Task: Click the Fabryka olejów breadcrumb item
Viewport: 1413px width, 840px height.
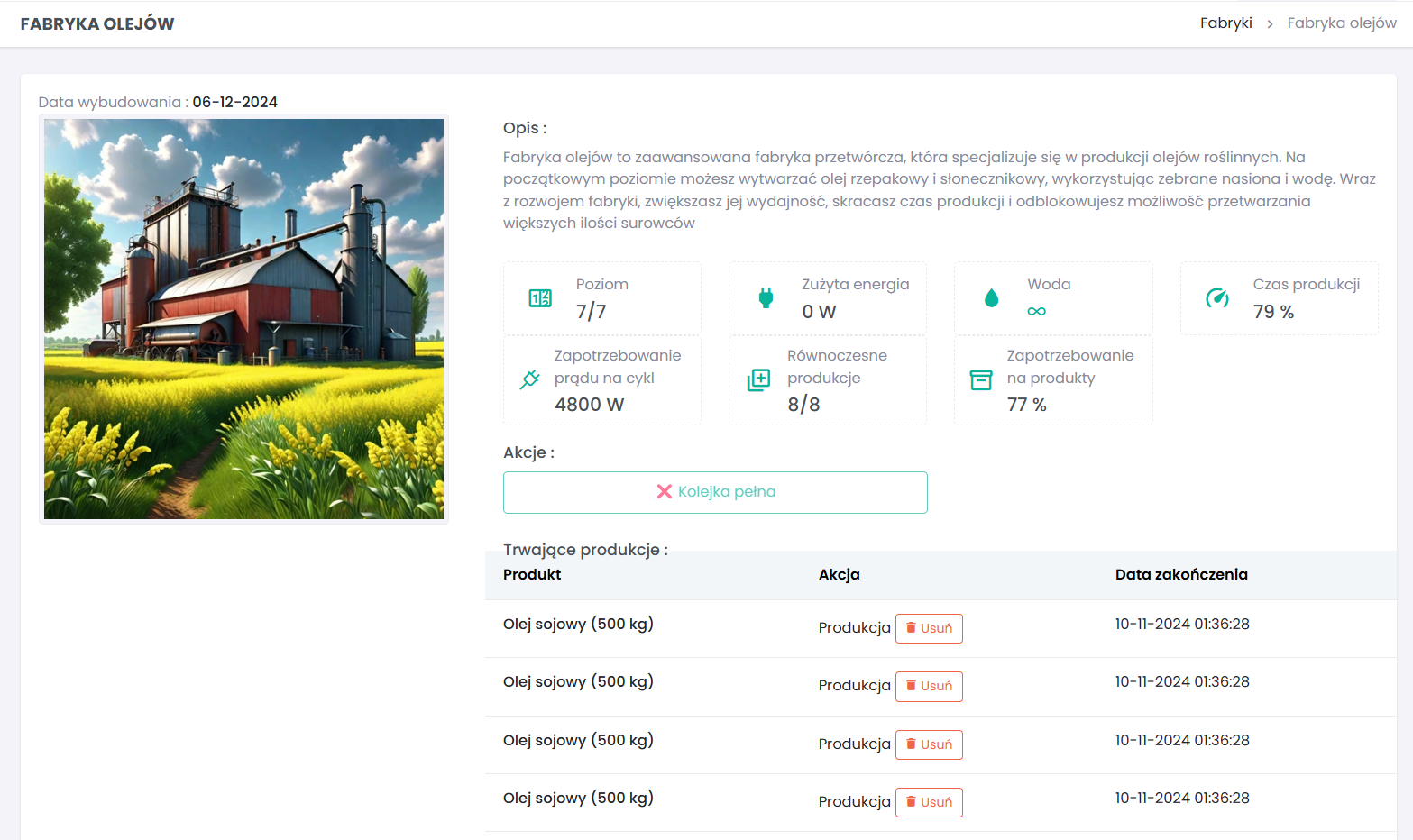Action: [1341, 23]
